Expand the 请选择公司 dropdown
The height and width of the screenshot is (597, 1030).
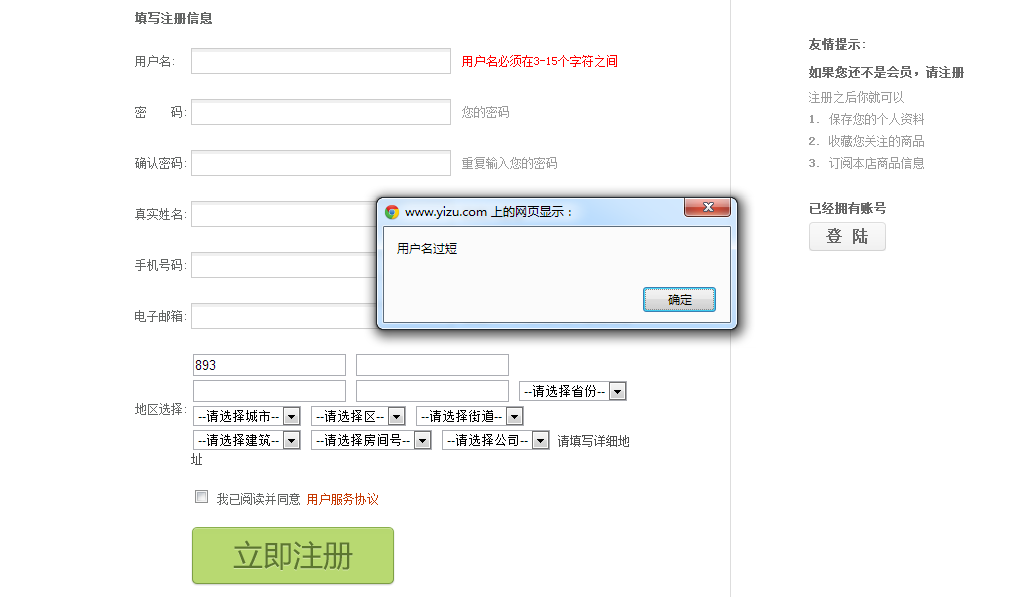[x=496, y=440]
